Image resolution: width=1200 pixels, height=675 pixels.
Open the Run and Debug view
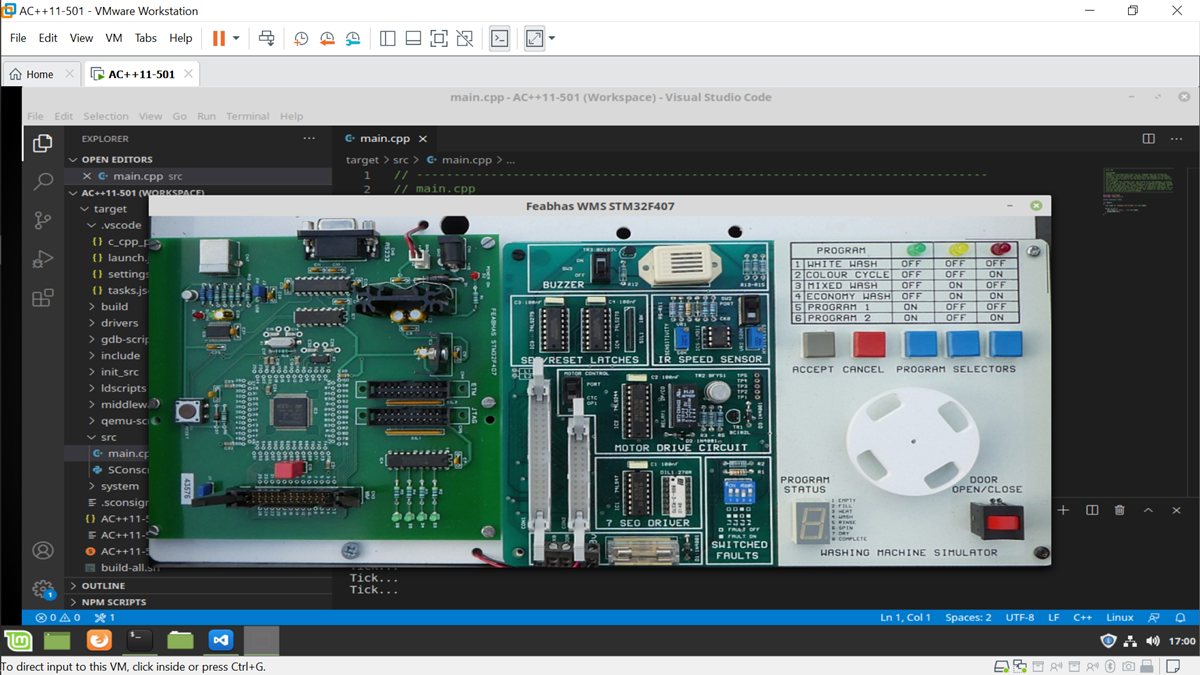click(41, 259)
